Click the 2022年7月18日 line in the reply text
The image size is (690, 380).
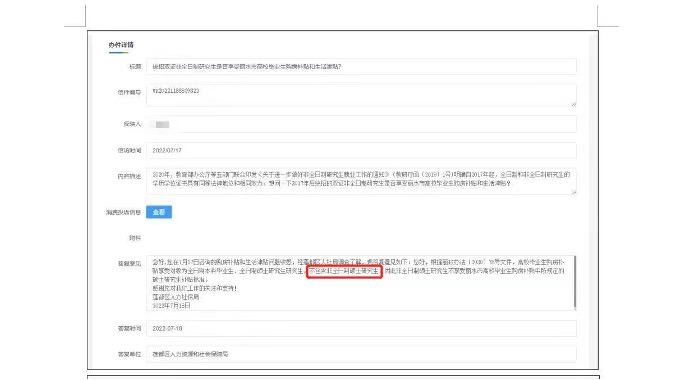pos(172,305)
